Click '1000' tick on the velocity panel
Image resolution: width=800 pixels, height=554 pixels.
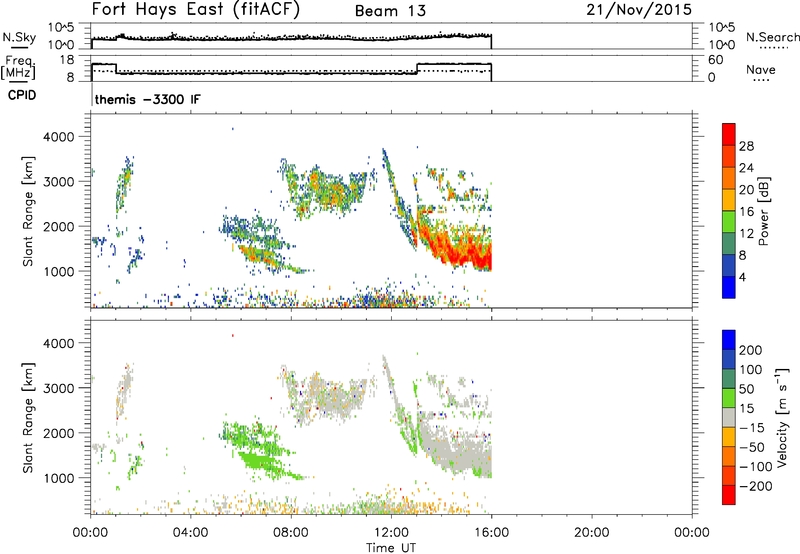point(58,478)
